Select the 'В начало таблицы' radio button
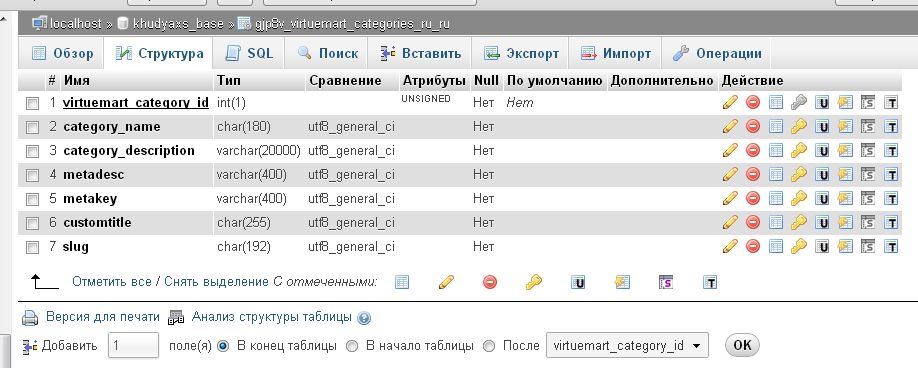The width and height of the screenshot is (918, 368). tap(352, 346)
